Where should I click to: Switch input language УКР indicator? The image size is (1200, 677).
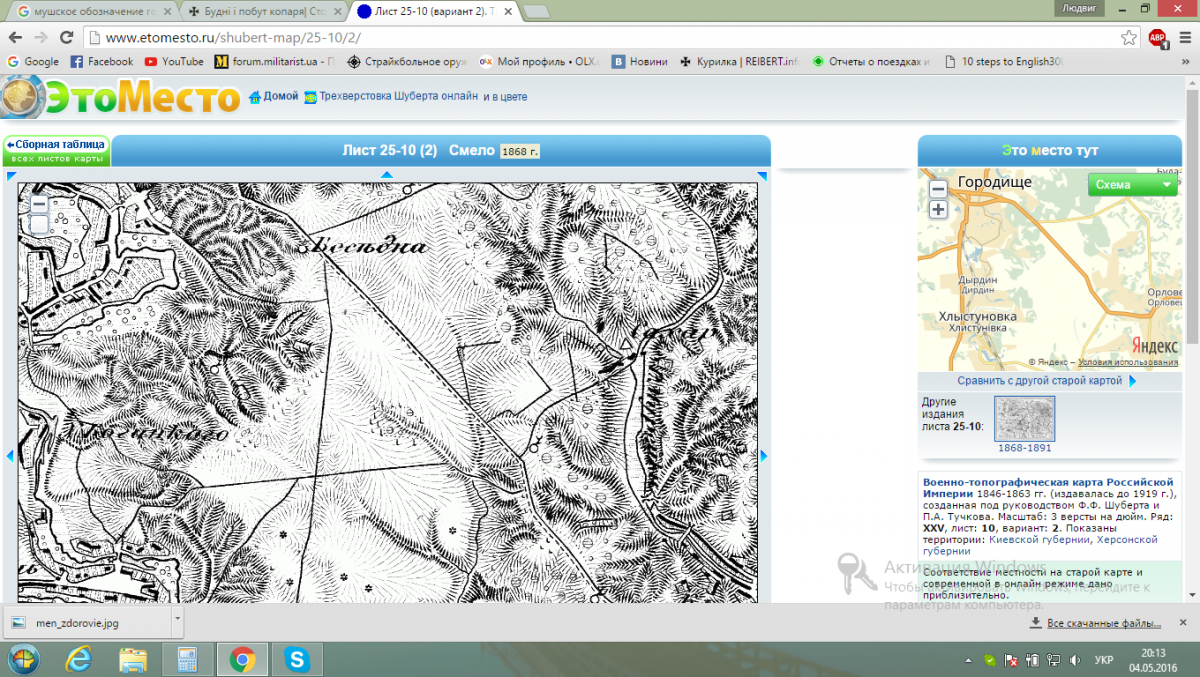(x=1105, y=660)
